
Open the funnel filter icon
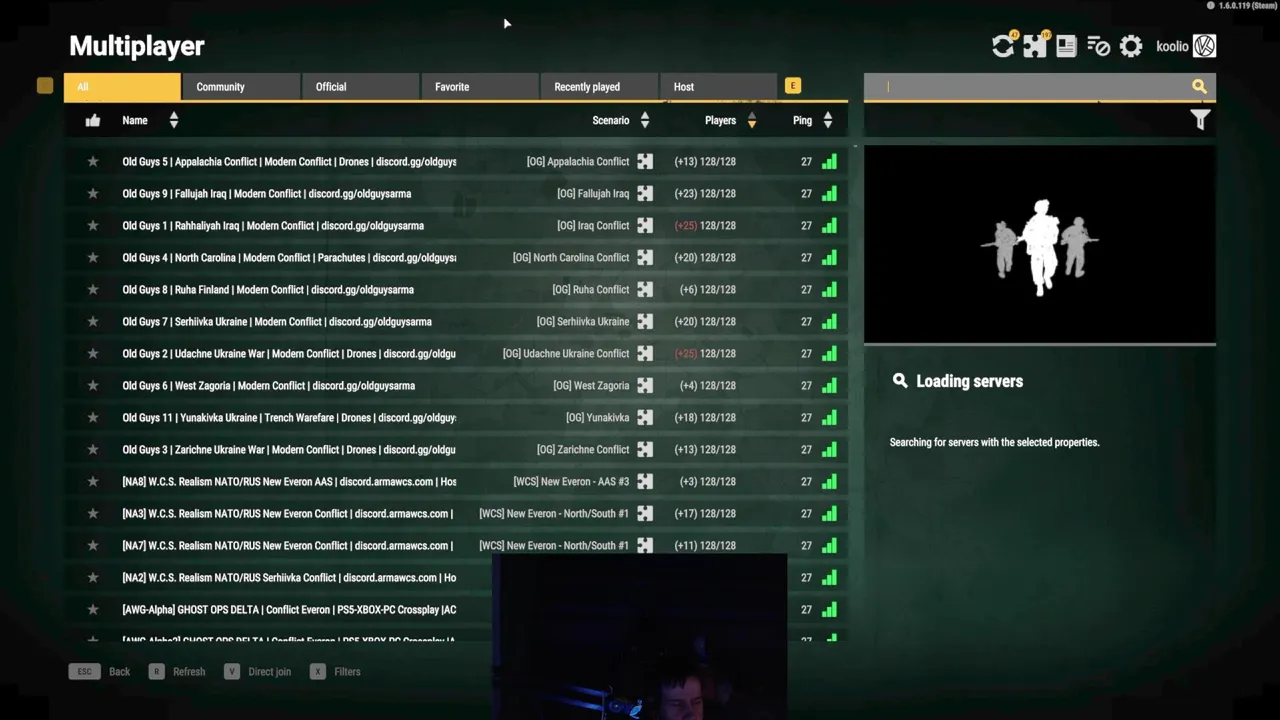tap(1200, 120)
